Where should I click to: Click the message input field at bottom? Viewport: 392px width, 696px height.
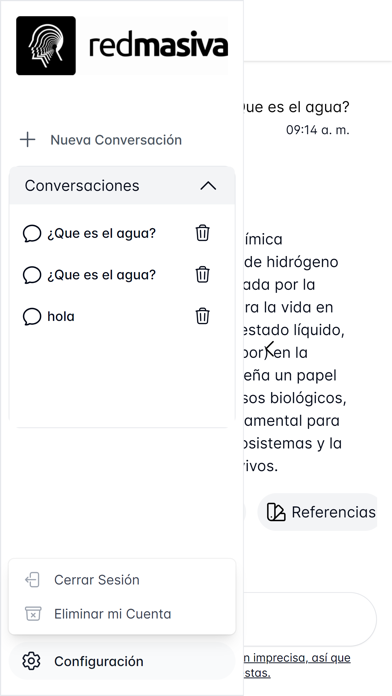pos(310,619)
